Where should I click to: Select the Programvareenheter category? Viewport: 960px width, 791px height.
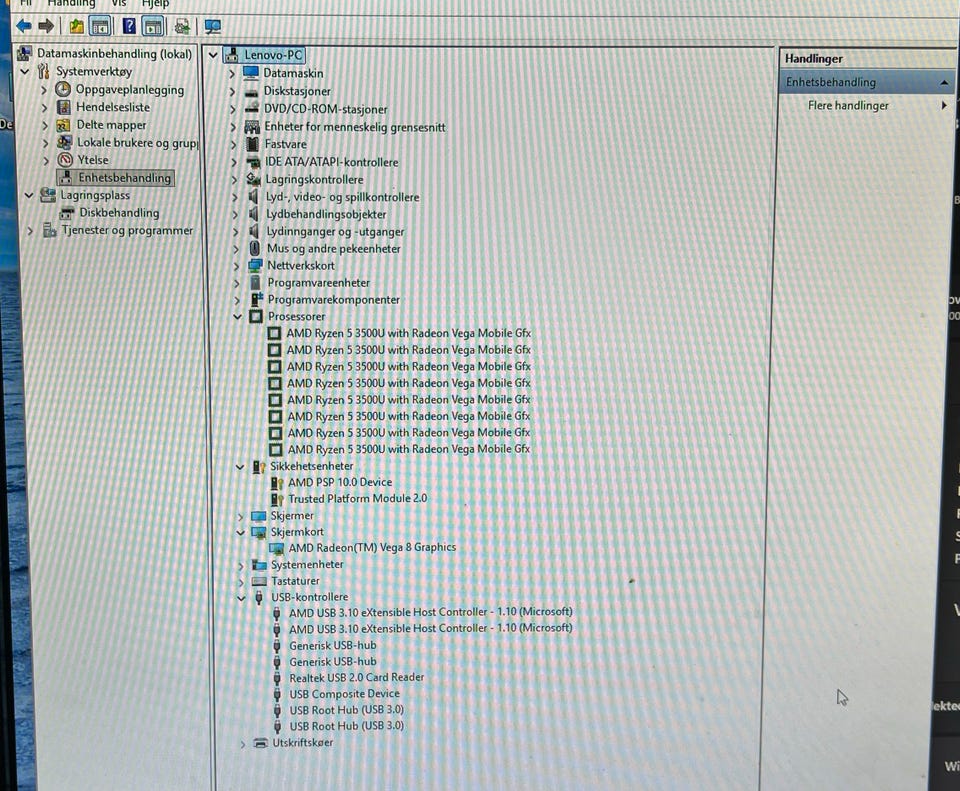(x=318, y=283)
